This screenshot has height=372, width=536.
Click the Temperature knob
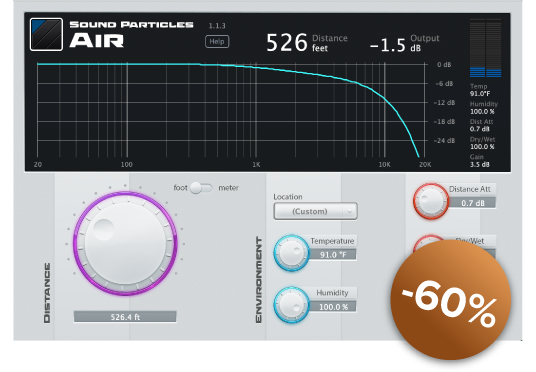pos(291,253)
